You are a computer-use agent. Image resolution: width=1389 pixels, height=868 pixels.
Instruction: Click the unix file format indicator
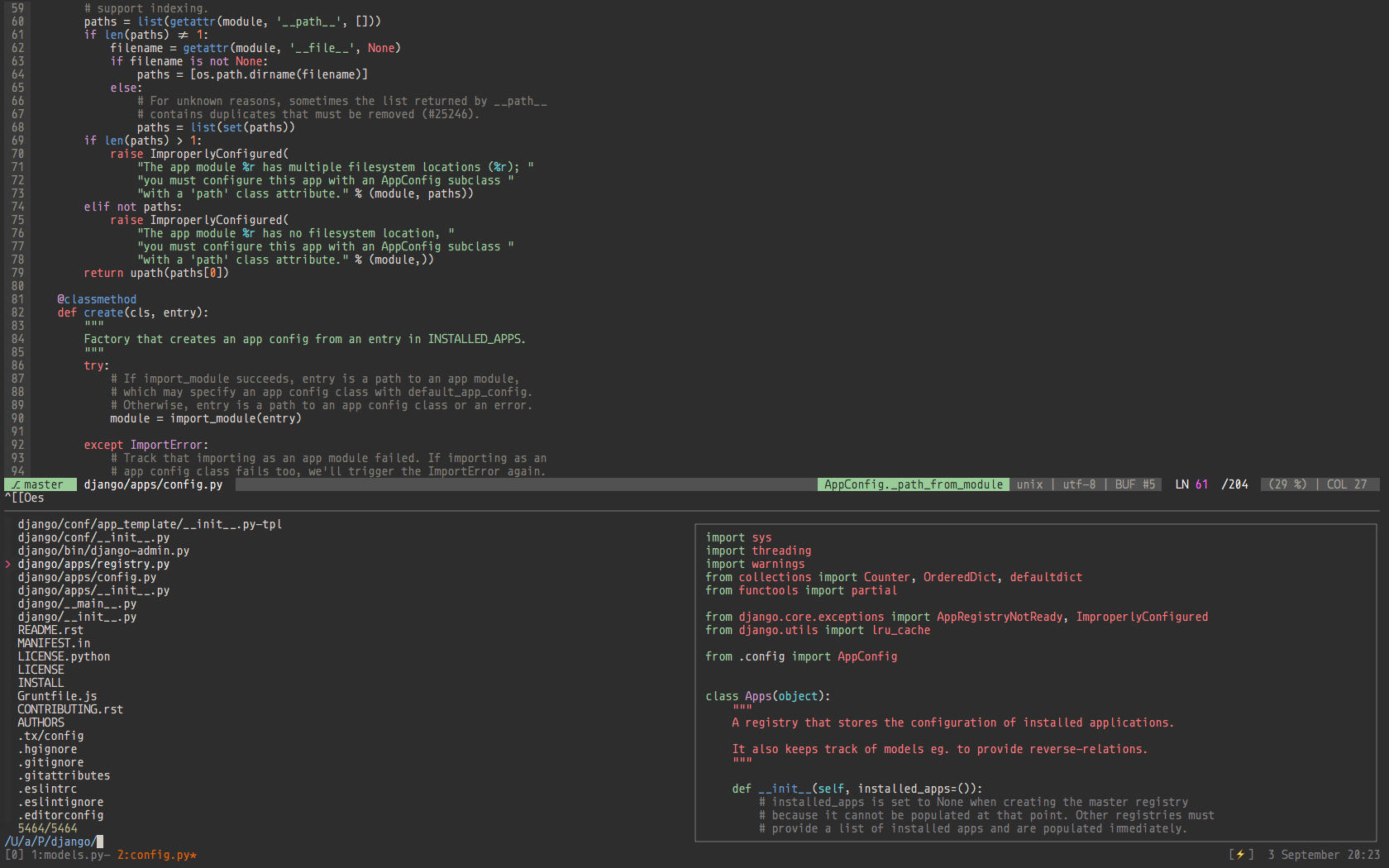(x=1029, y=484)
